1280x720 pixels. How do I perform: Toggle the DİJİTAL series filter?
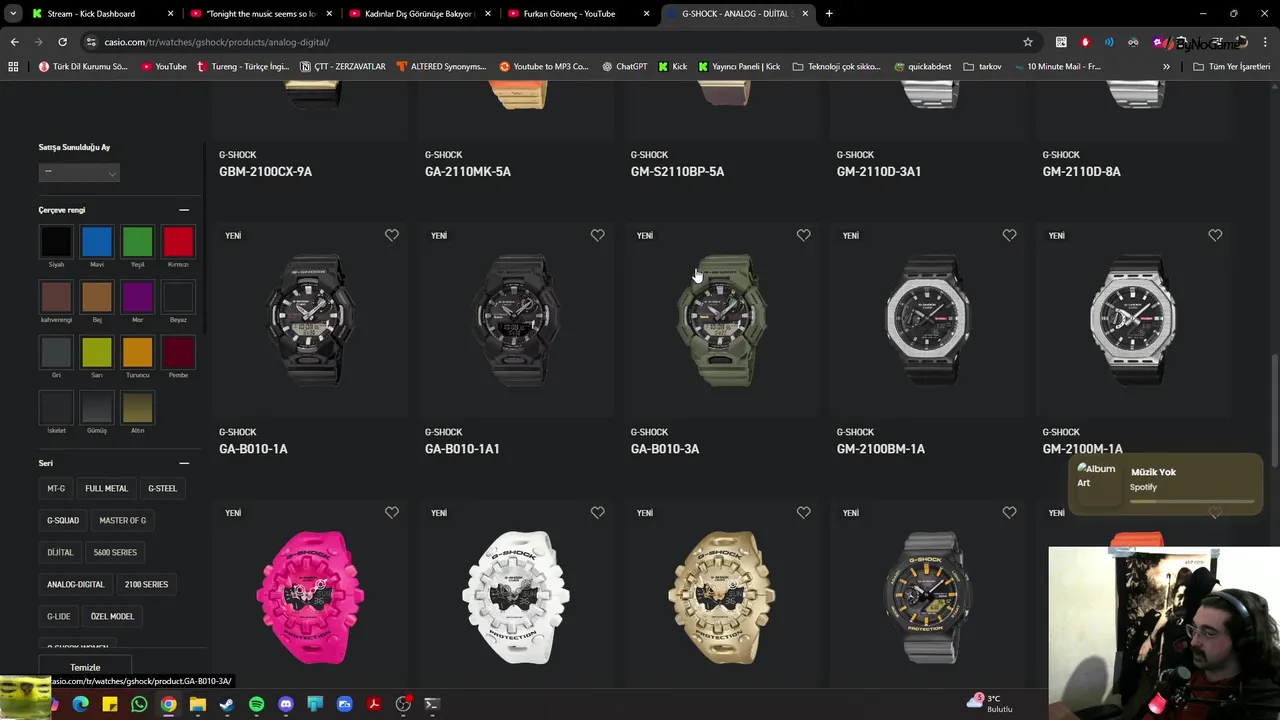point(60,552)
